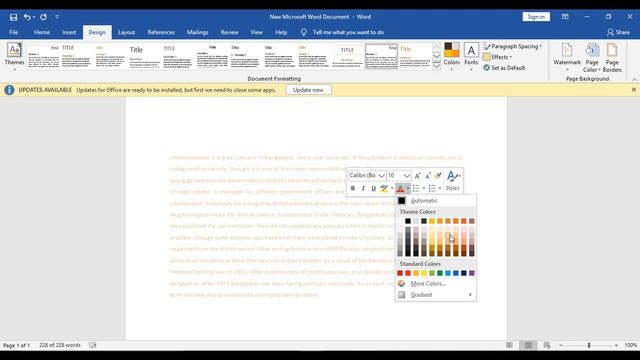Apply text highlight color in mini toolbar

click(x=384, y=189)
